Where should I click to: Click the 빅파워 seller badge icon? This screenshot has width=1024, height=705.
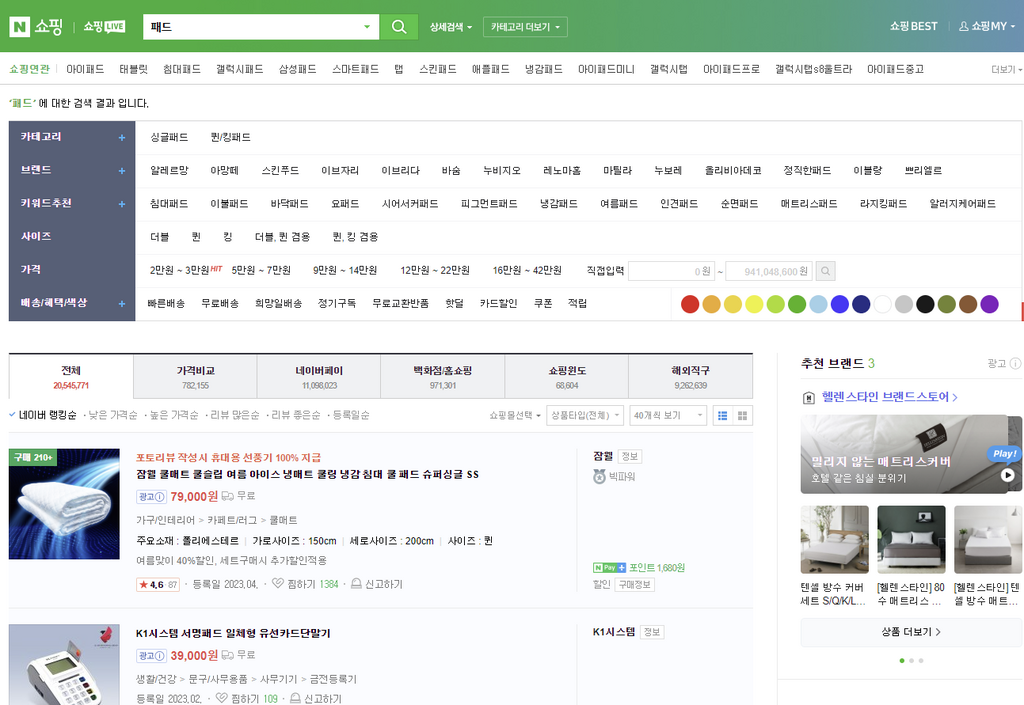(x=600, y=477)
